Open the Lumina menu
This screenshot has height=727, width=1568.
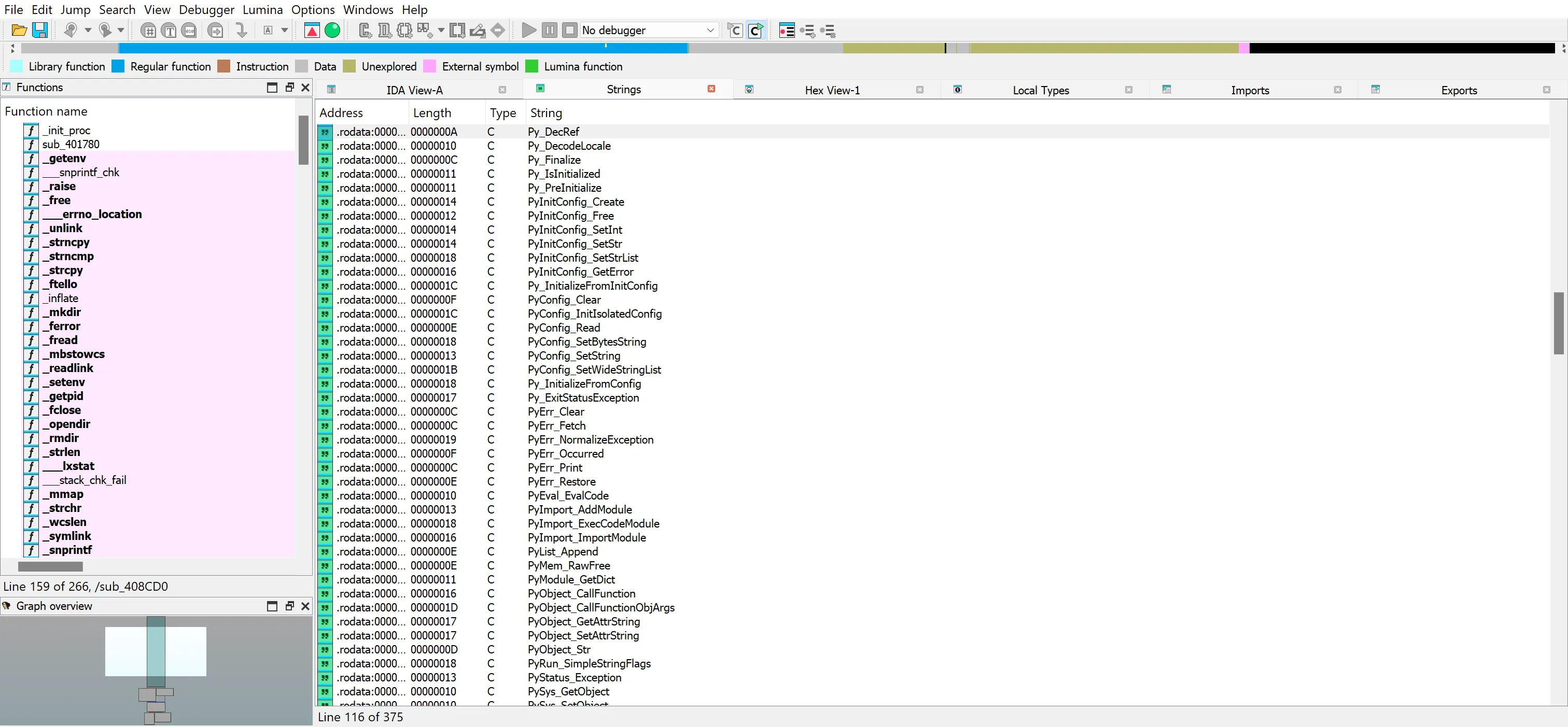point(262,10)
